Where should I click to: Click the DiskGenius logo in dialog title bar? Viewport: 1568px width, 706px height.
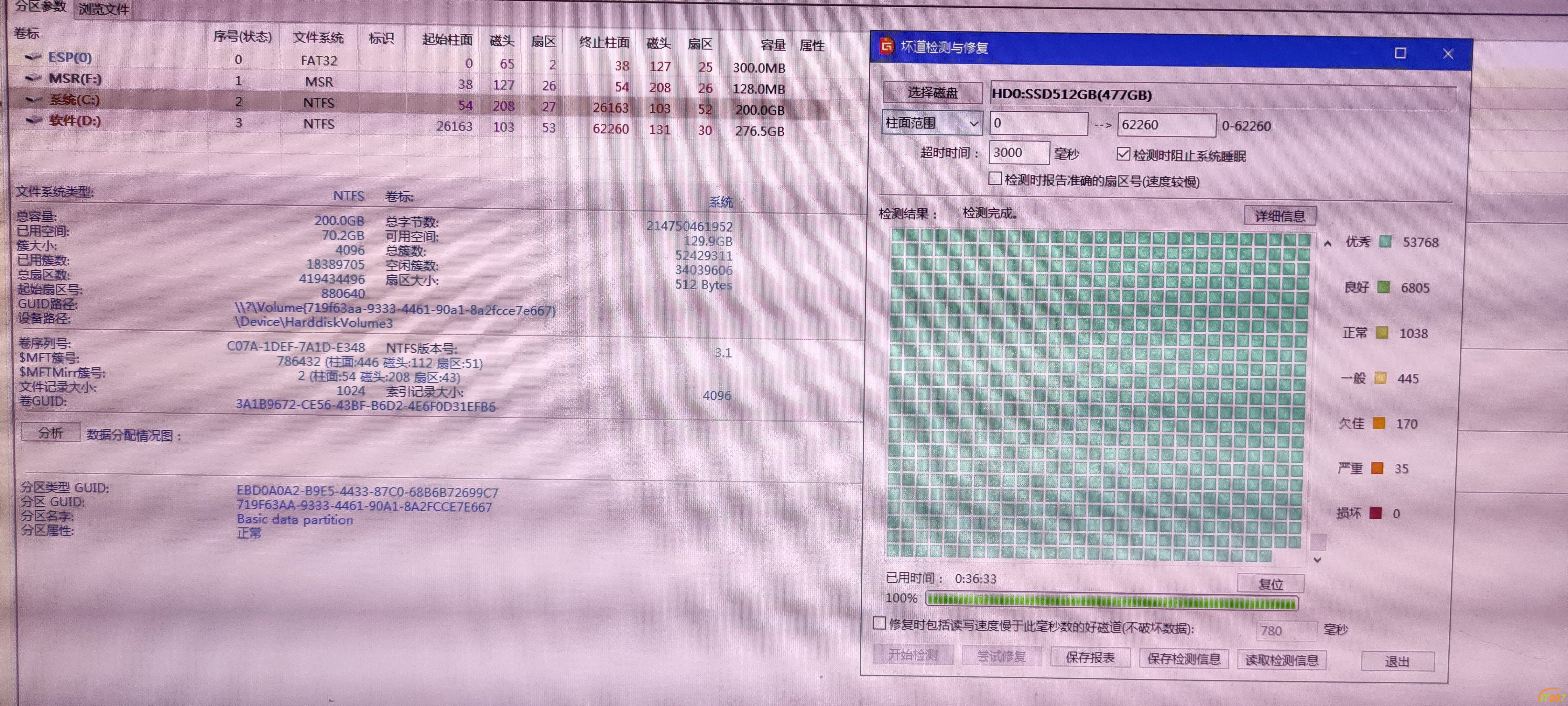click(x=887, y=46)
